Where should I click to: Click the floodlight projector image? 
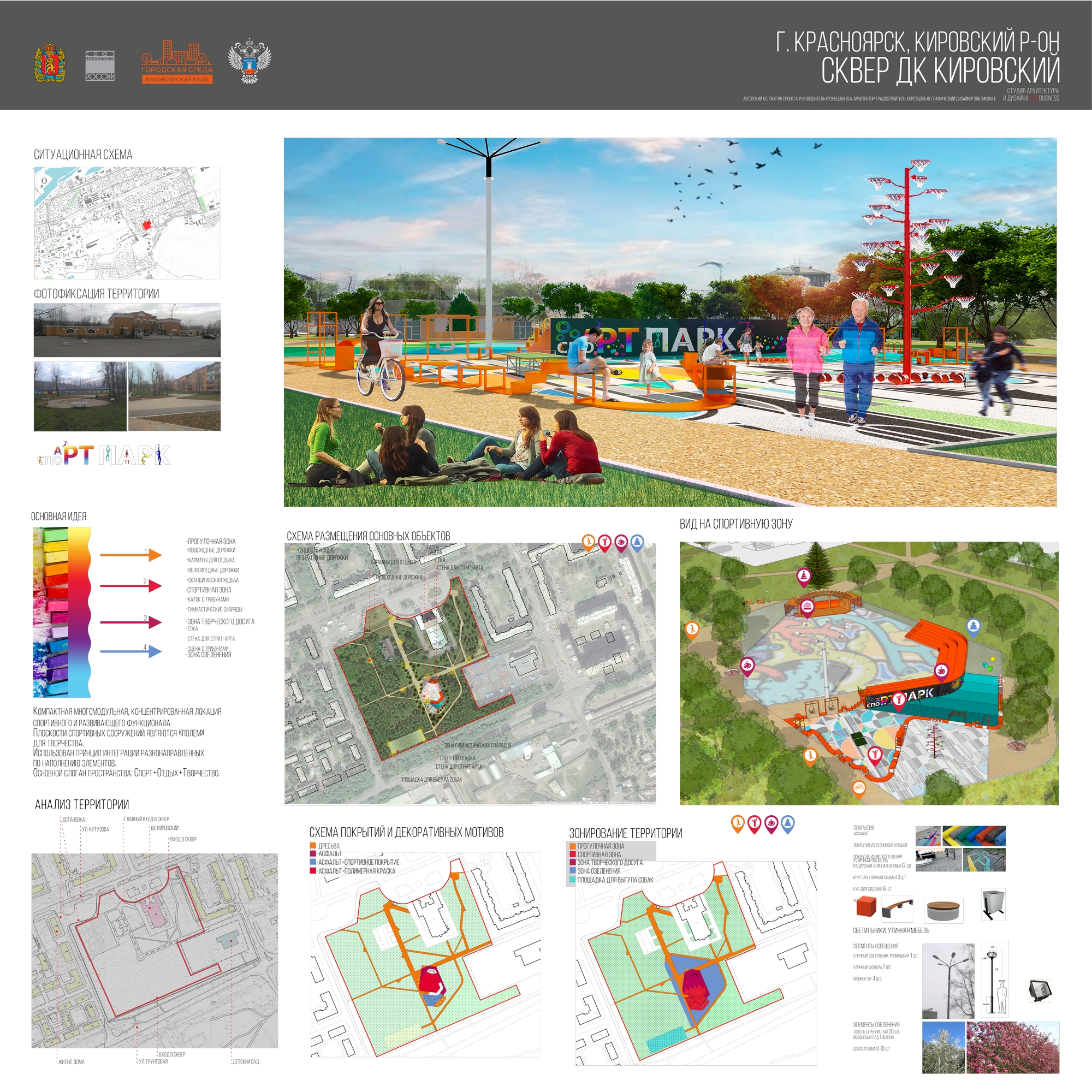click(1041, 990)
